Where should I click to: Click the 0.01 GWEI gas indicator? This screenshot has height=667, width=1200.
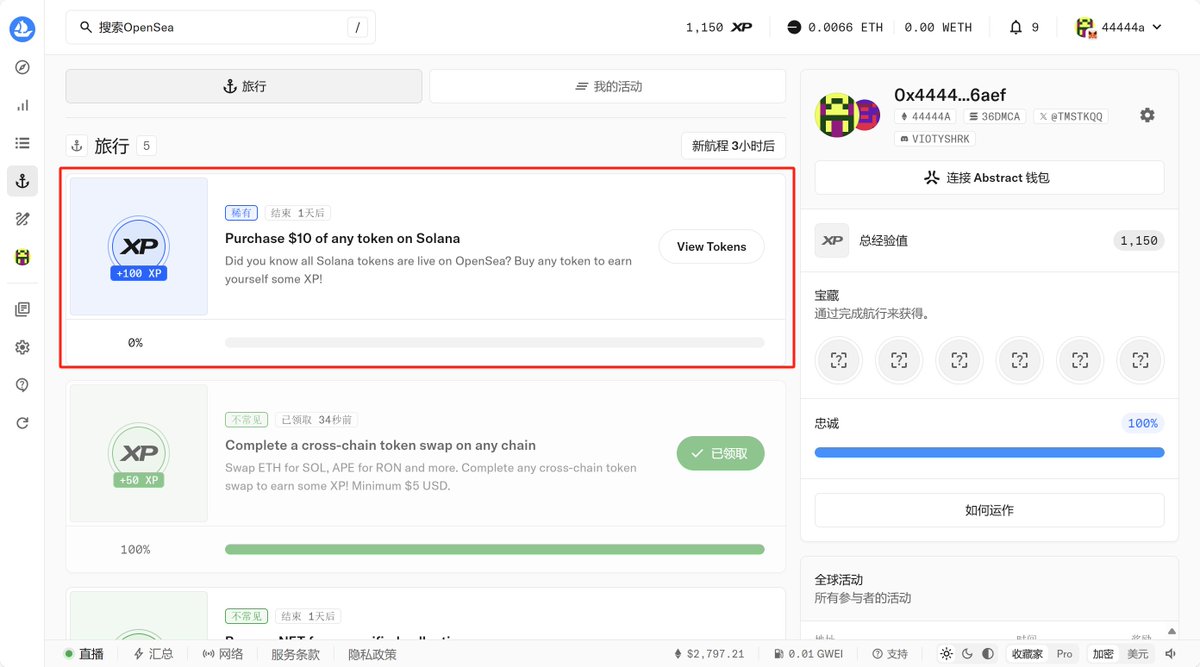(809, 654)
